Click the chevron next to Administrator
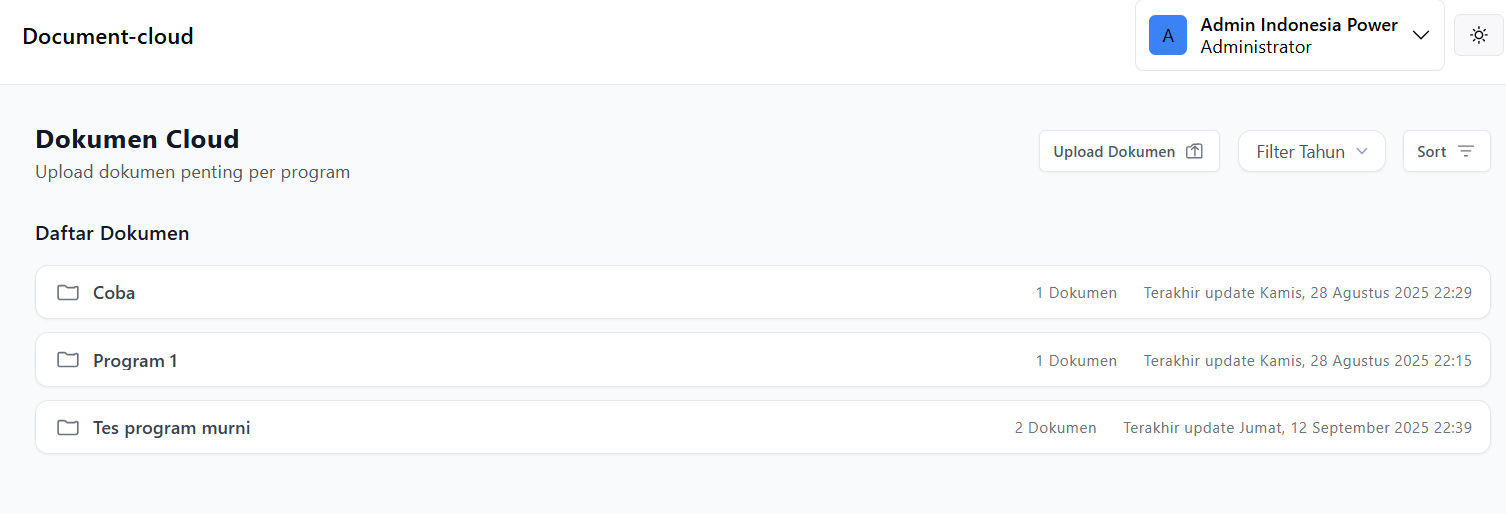The width and height of the screenshot is (1506, 514). pos(1421,35)
